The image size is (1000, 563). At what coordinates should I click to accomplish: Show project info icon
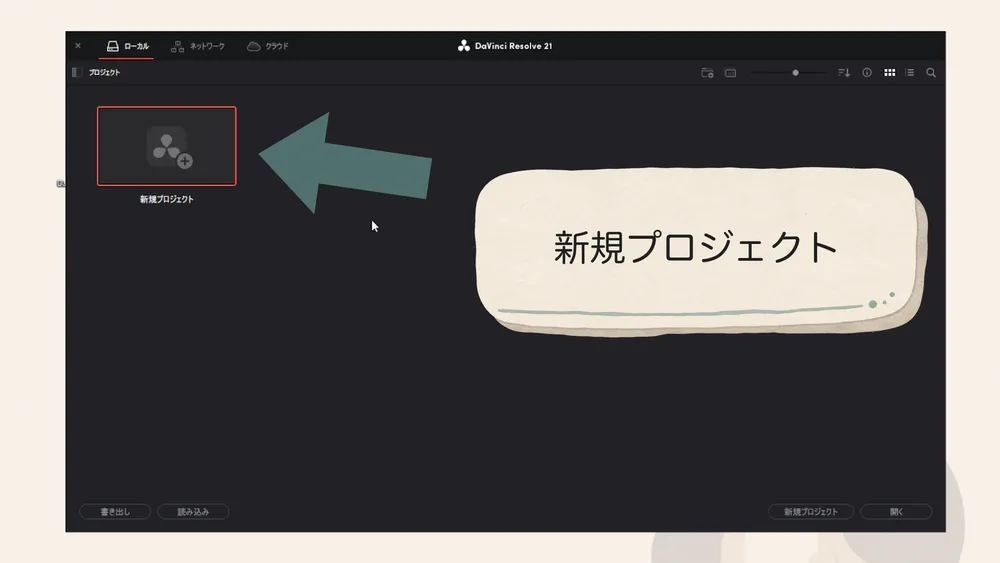(x=867, y=73)
